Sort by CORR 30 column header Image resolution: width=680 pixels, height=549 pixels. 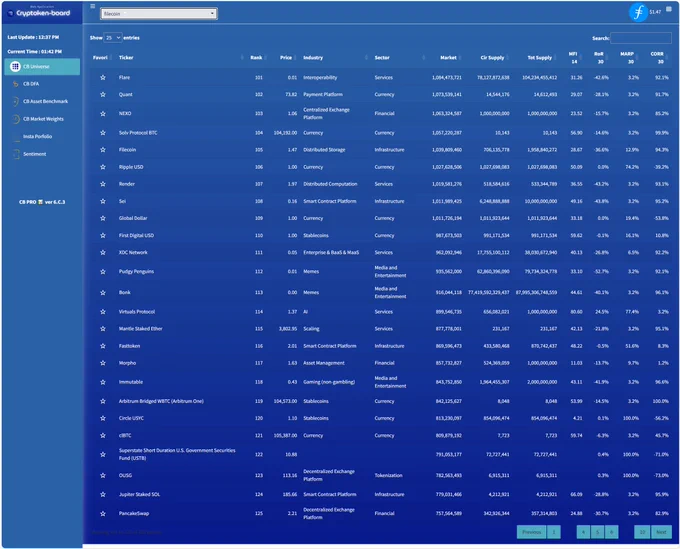[657, 58]
